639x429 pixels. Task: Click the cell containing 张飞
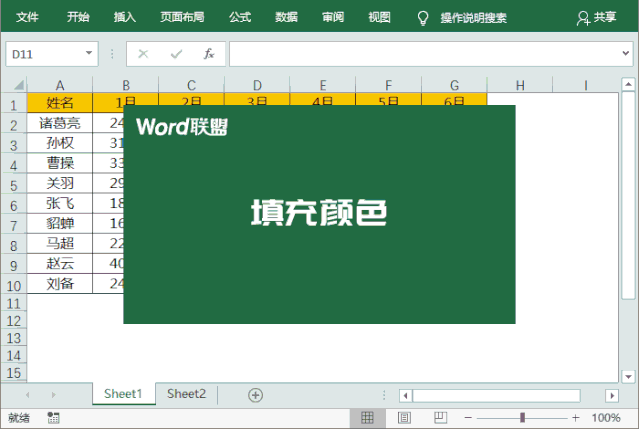[60, 203]
